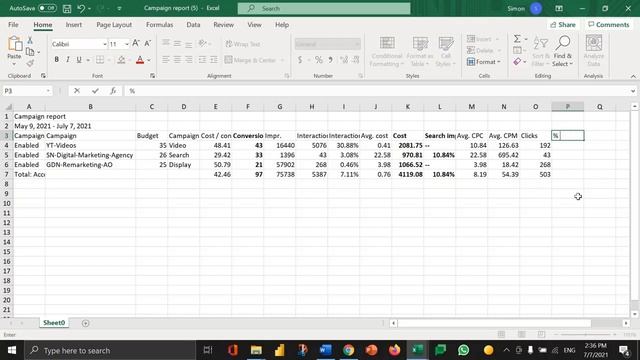The image size is (640, 360).
Task: Click the taskbar search box
Action: click(110, 350)
